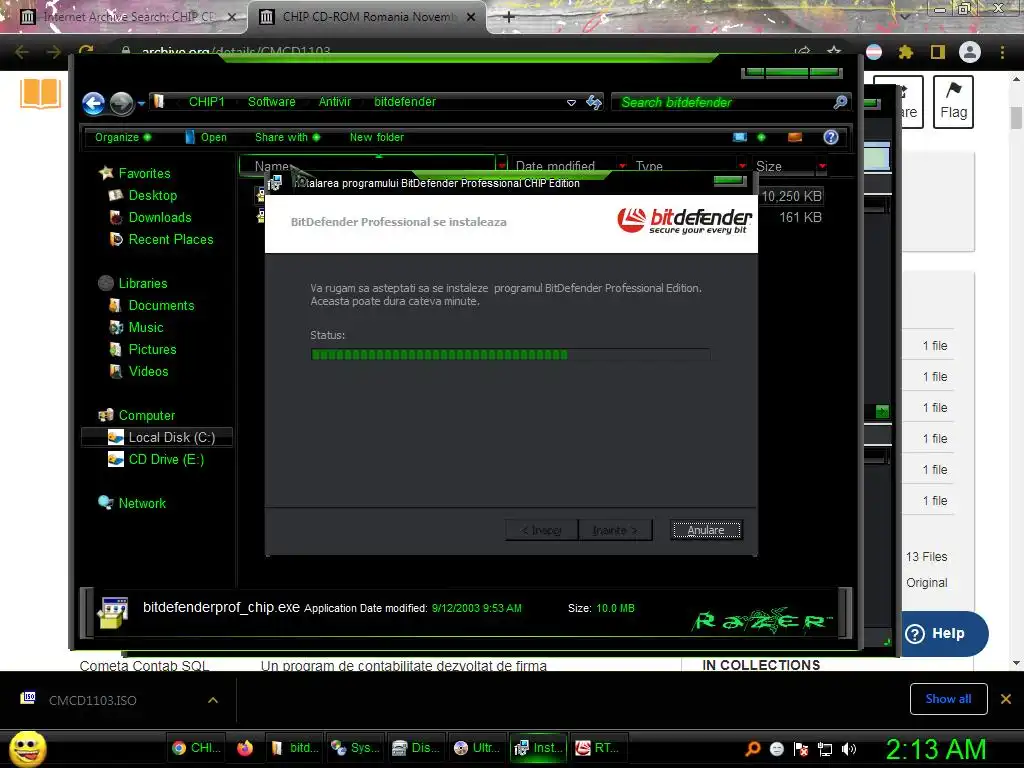
Task: Switch to the UltraISO taskbar button
Action: click(x=477, y=748)
